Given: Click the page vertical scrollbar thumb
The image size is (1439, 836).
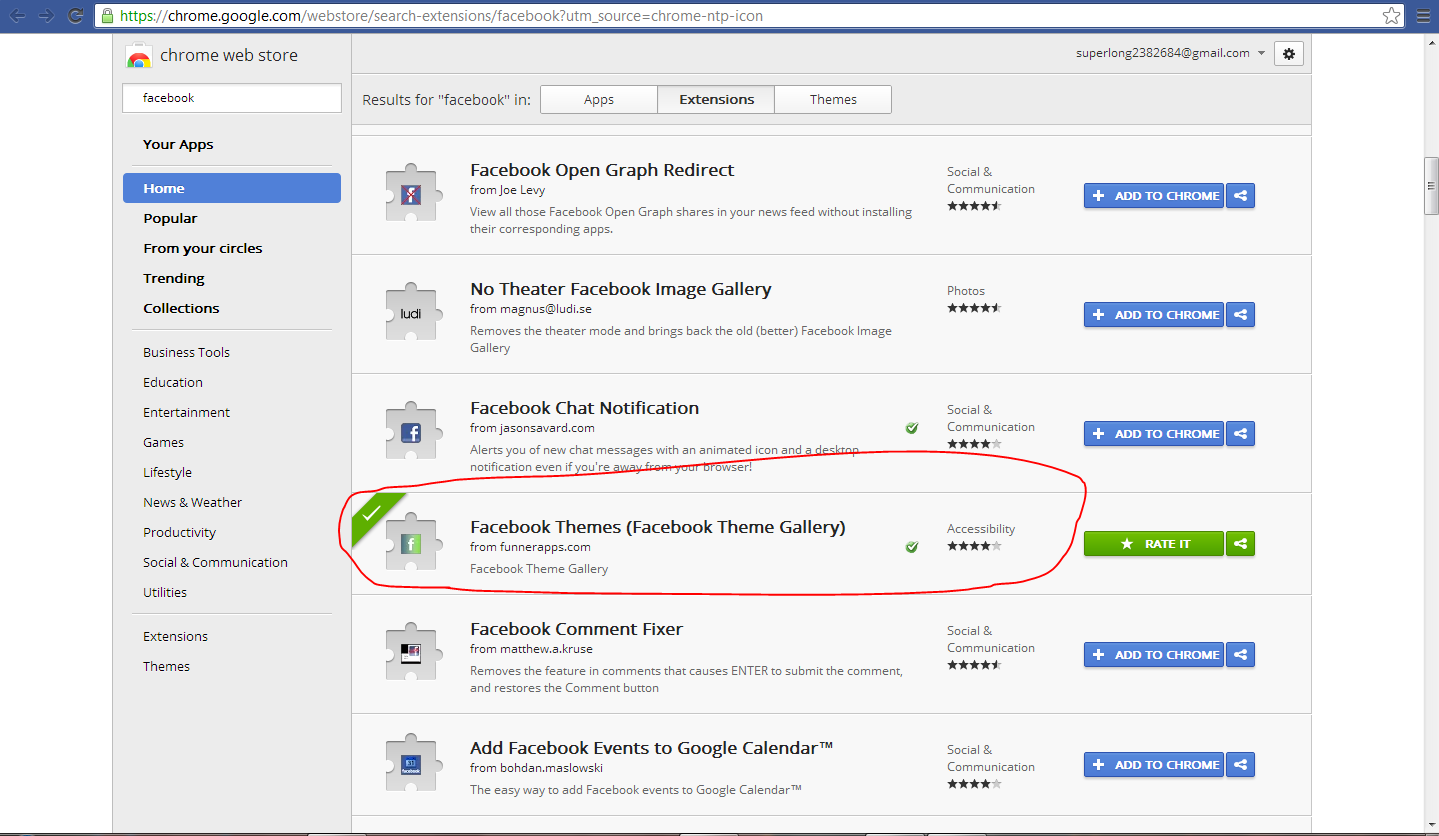Looking at the screenshot, I should click(x=1431, y=186).
